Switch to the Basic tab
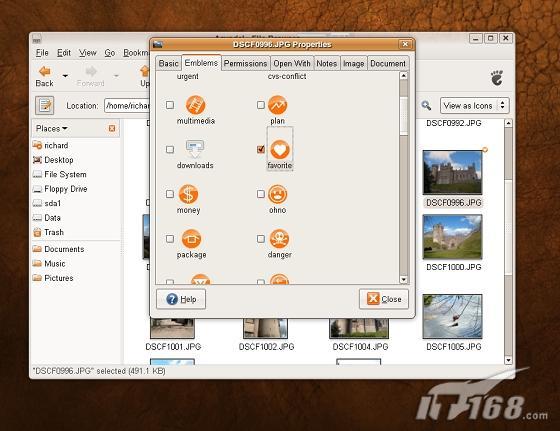 169,63
